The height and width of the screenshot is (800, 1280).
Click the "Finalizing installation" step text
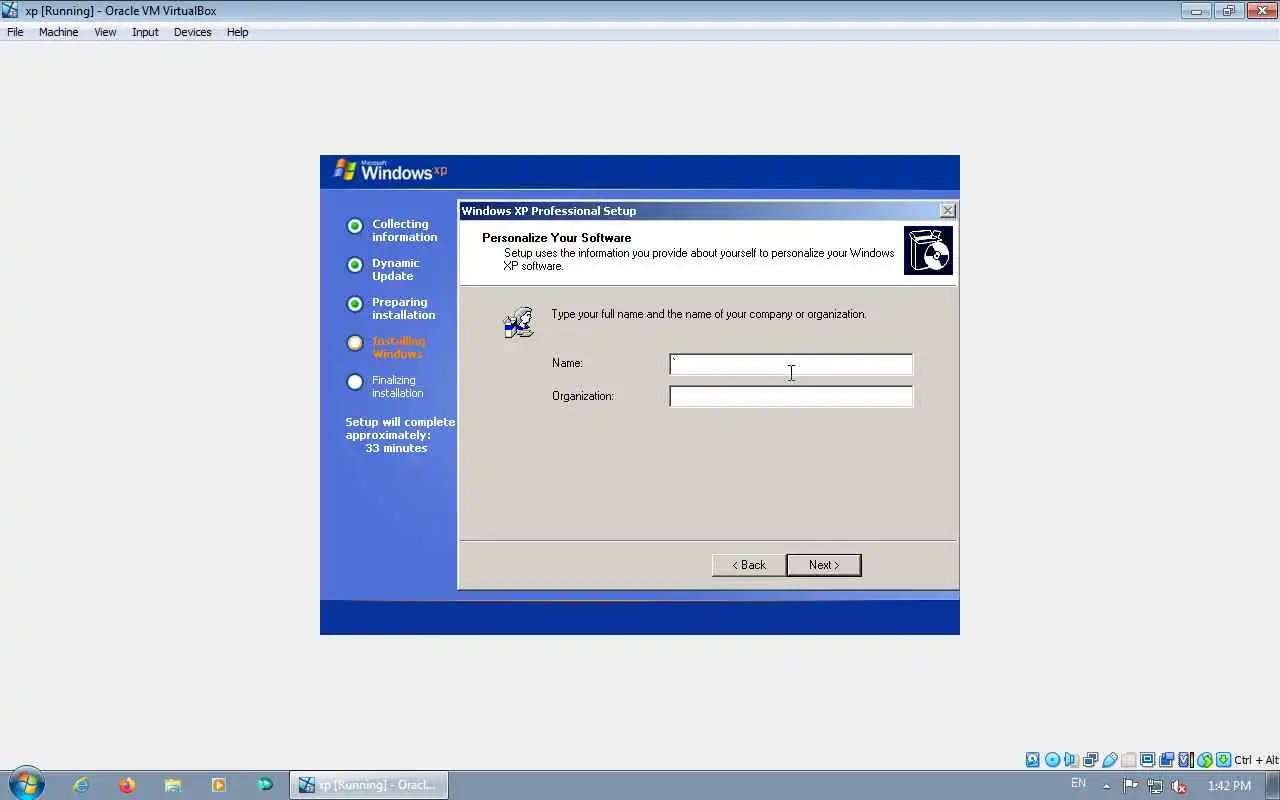click(x=397, y=386)
